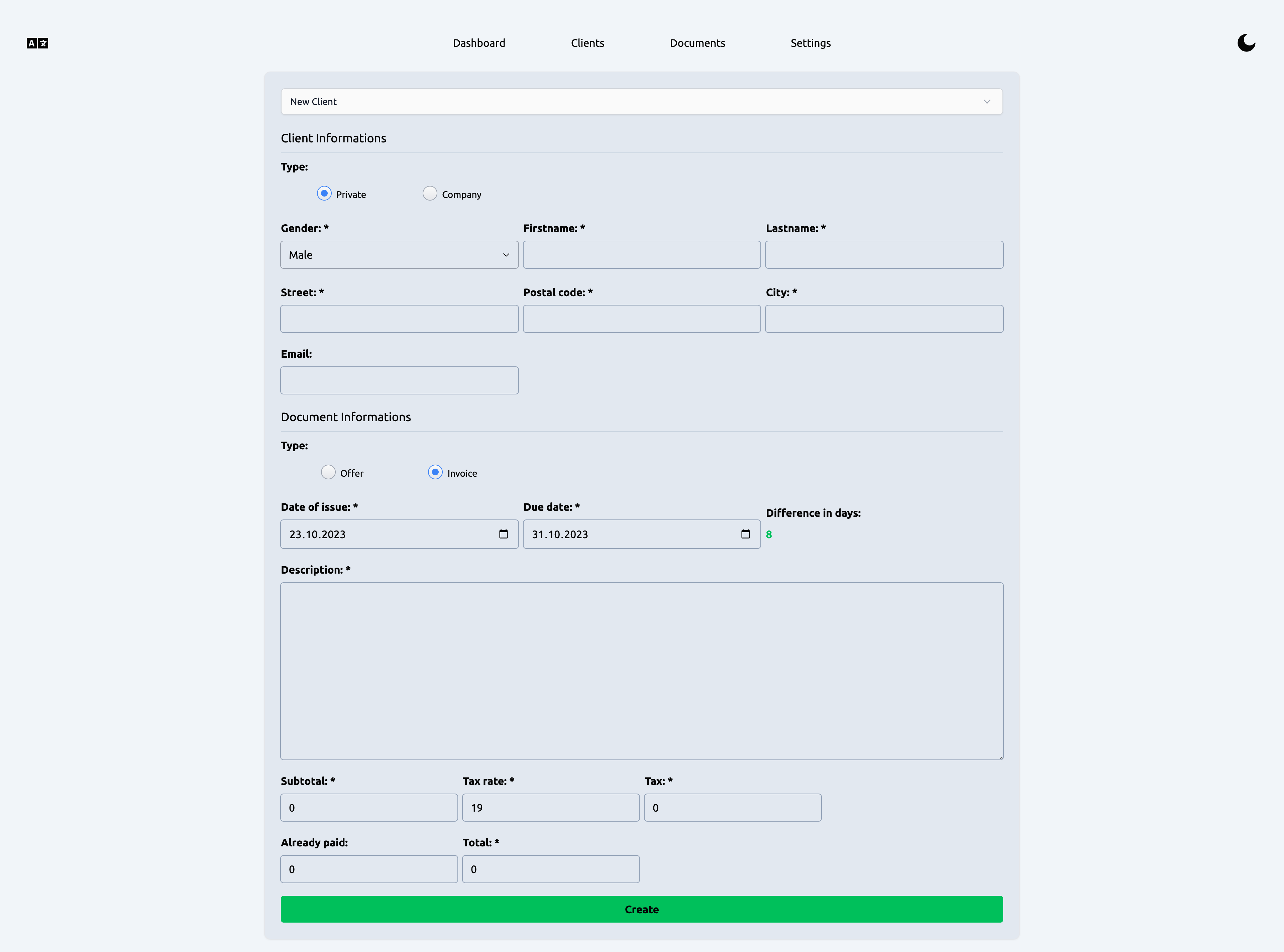Focus the Tax amount input field
The width and height of the screenshot is (1284, 952).
coord(733,808)
